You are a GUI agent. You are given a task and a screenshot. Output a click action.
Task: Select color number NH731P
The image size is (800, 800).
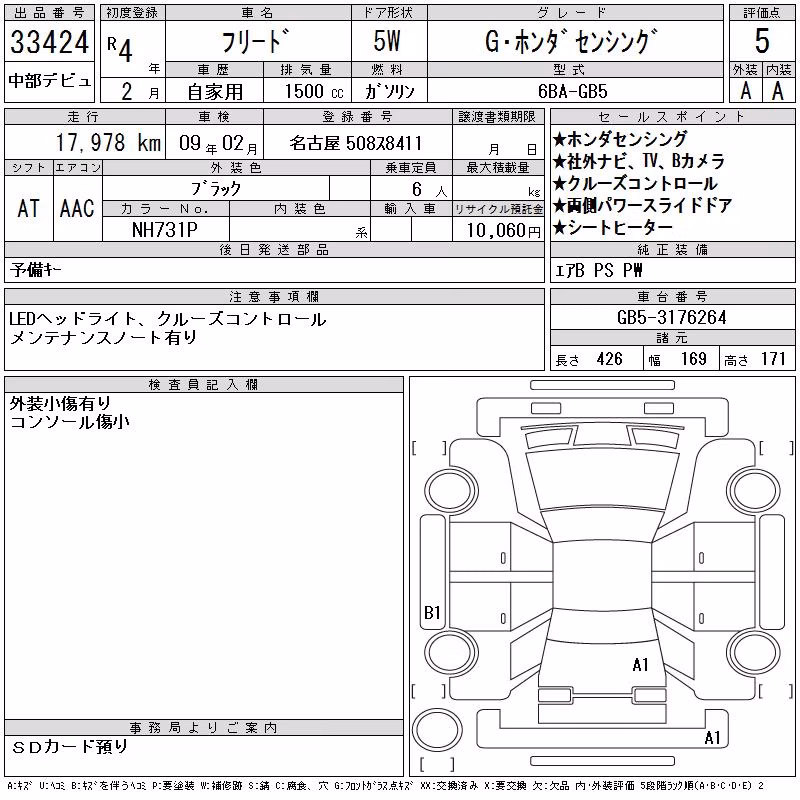point(165,230)
